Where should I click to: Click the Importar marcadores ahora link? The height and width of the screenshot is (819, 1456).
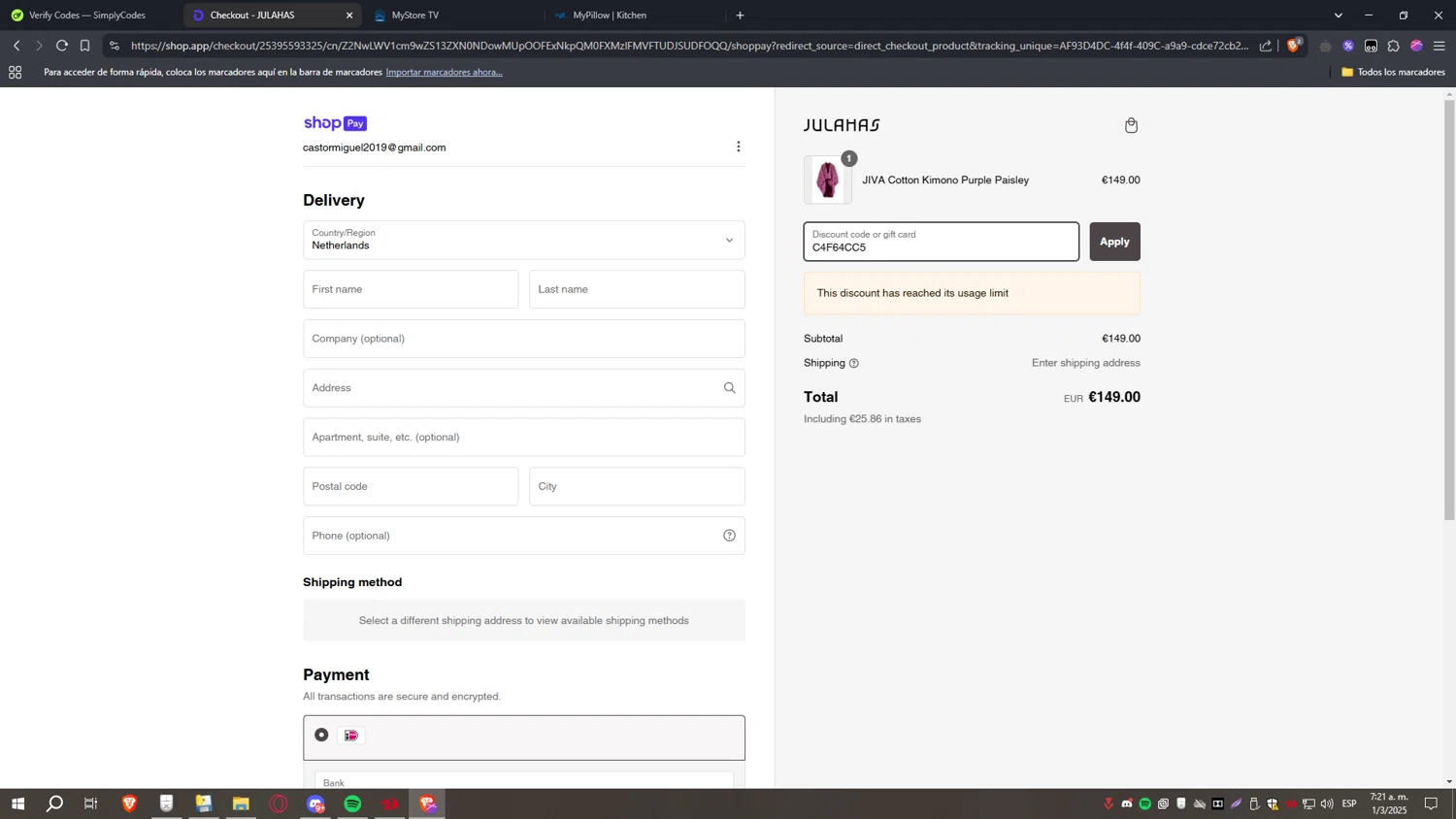click(x=444, y=72)
